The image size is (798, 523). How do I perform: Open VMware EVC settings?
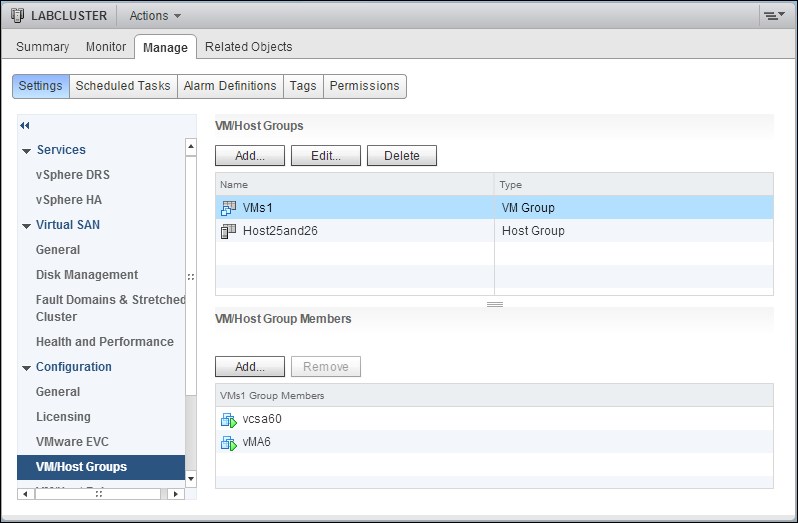pyautogui.click(x=72, y=441)
